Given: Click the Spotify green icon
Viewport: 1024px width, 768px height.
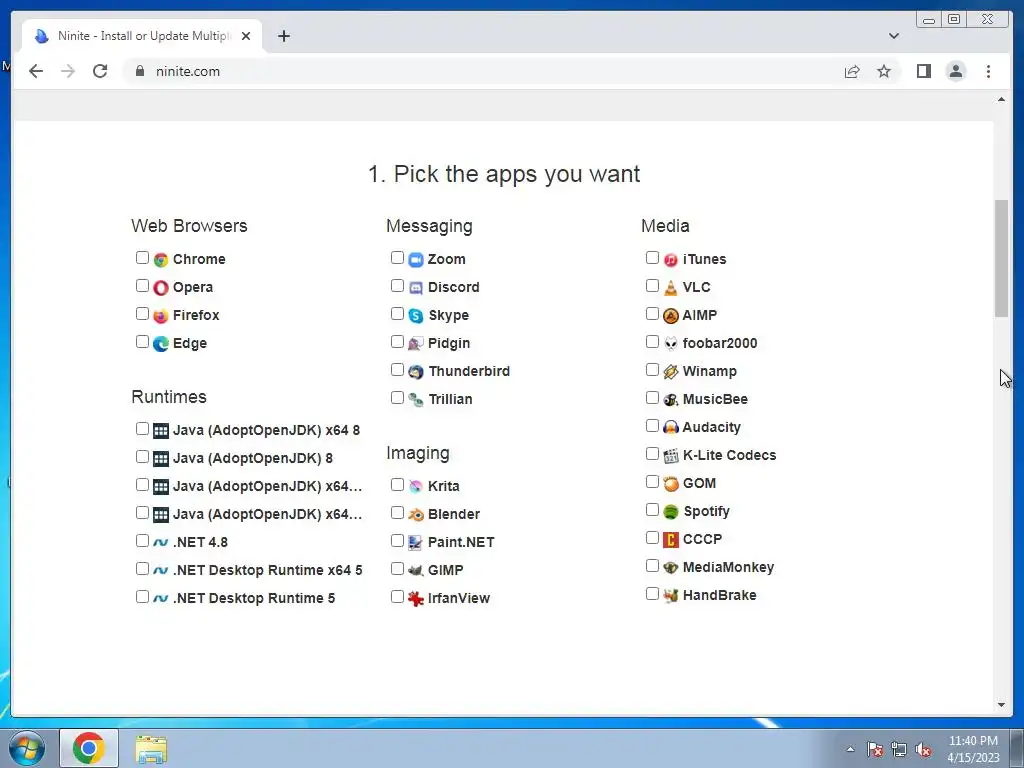Looking at the screenshot, I should pyautogui.click(x=671, y=512).
